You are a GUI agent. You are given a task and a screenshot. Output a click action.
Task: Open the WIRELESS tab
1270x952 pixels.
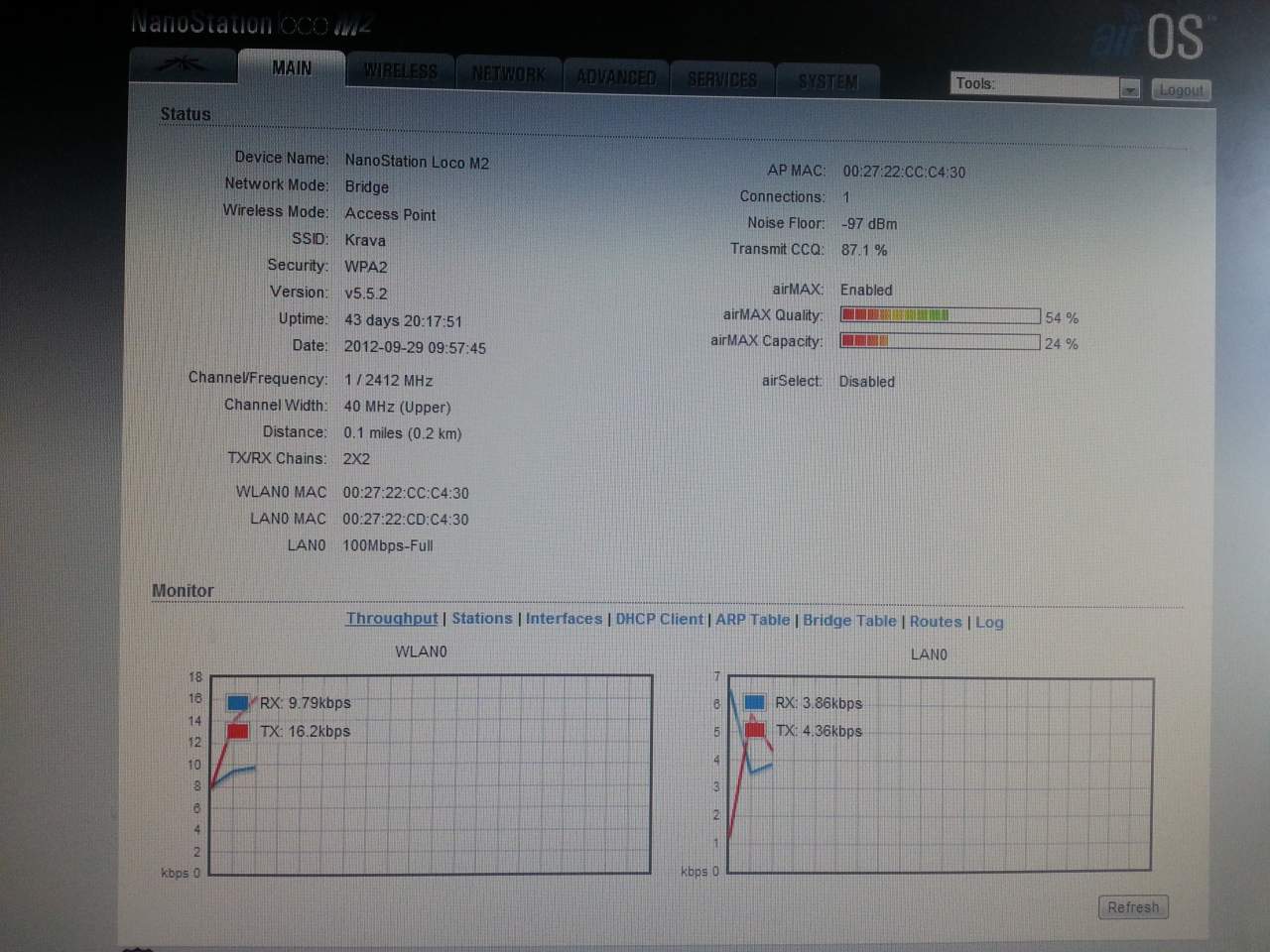tap(400, 71)
